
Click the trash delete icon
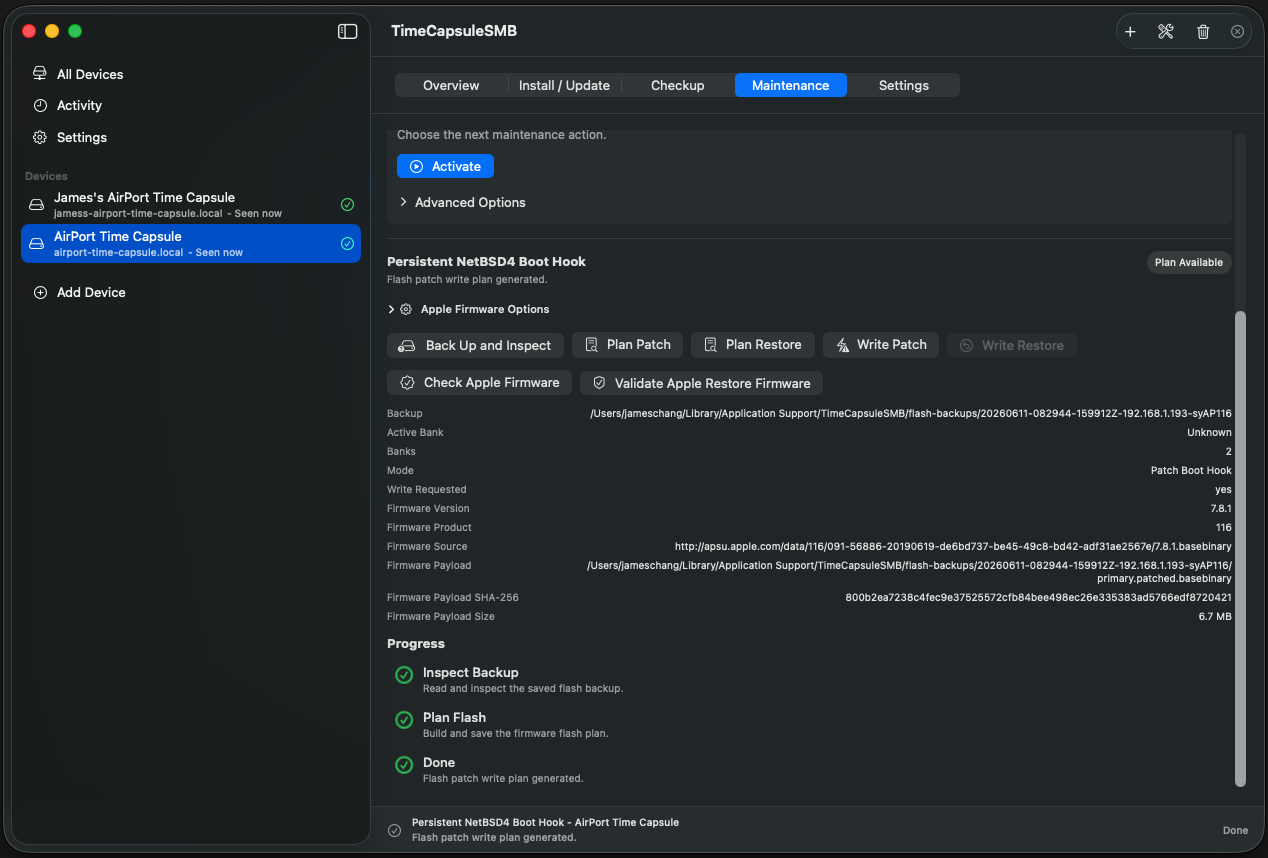pyautogui.click(x=1203, y=32)
